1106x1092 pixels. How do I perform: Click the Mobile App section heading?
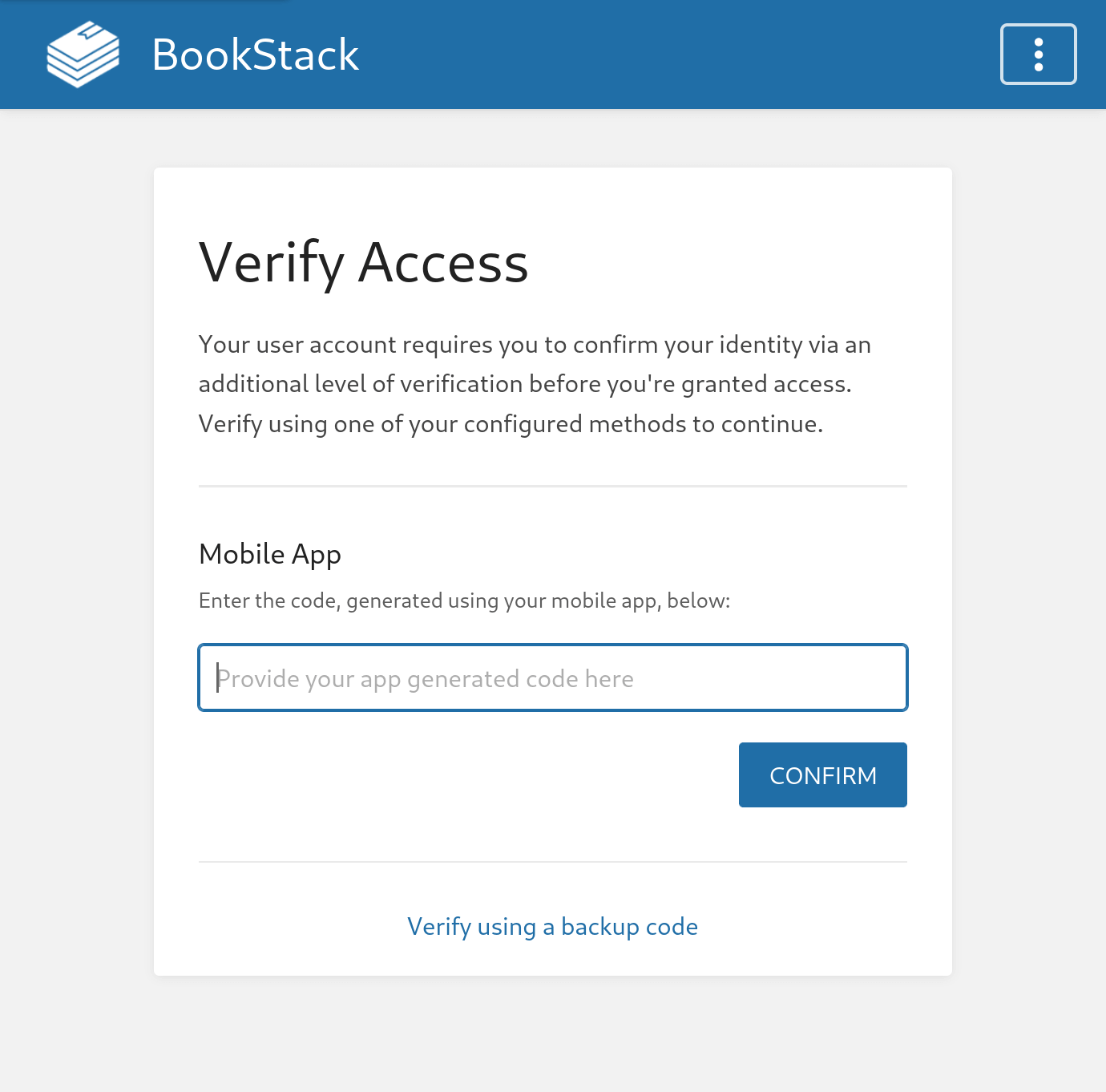tap(270, 554)
